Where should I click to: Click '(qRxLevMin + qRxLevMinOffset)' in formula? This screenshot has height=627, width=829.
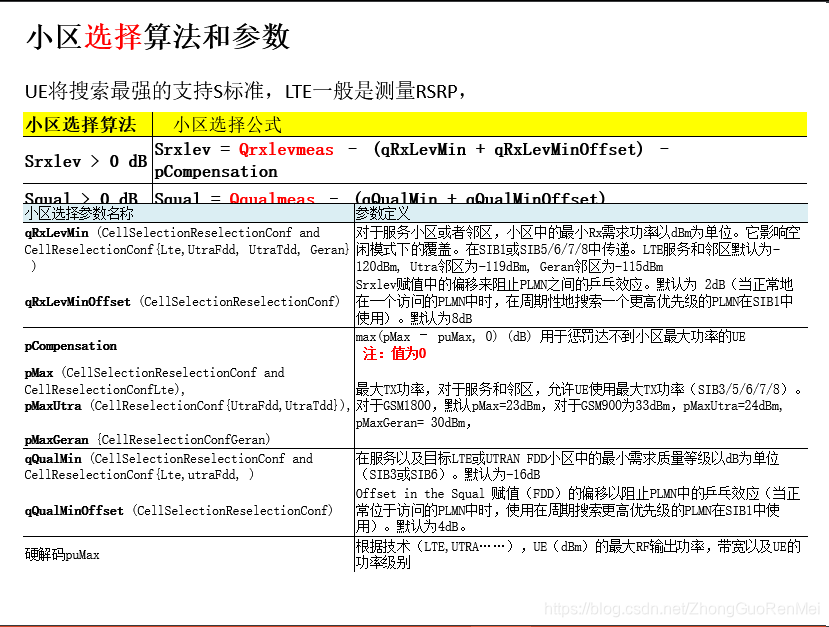coord(508,150)
